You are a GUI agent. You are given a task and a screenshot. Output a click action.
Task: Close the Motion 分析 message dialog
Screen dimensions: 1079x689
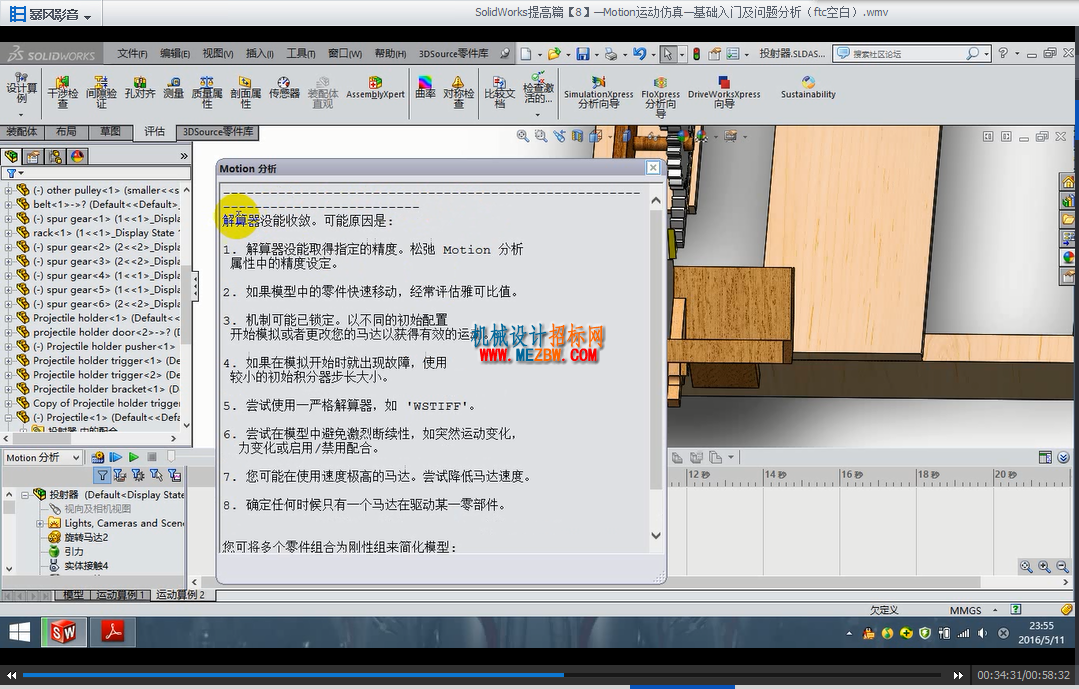pyautogui.click(x=653, y=168)
